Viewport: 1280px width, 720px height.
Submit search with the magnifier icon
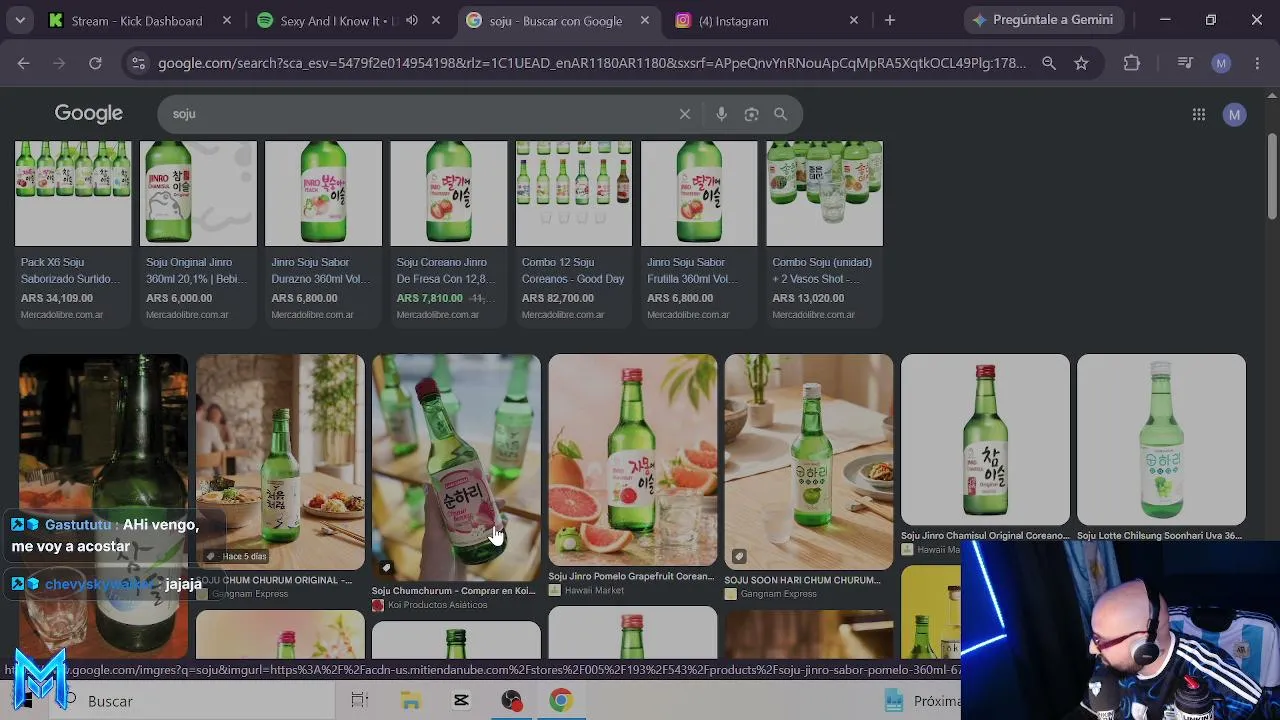pos(781,114)
